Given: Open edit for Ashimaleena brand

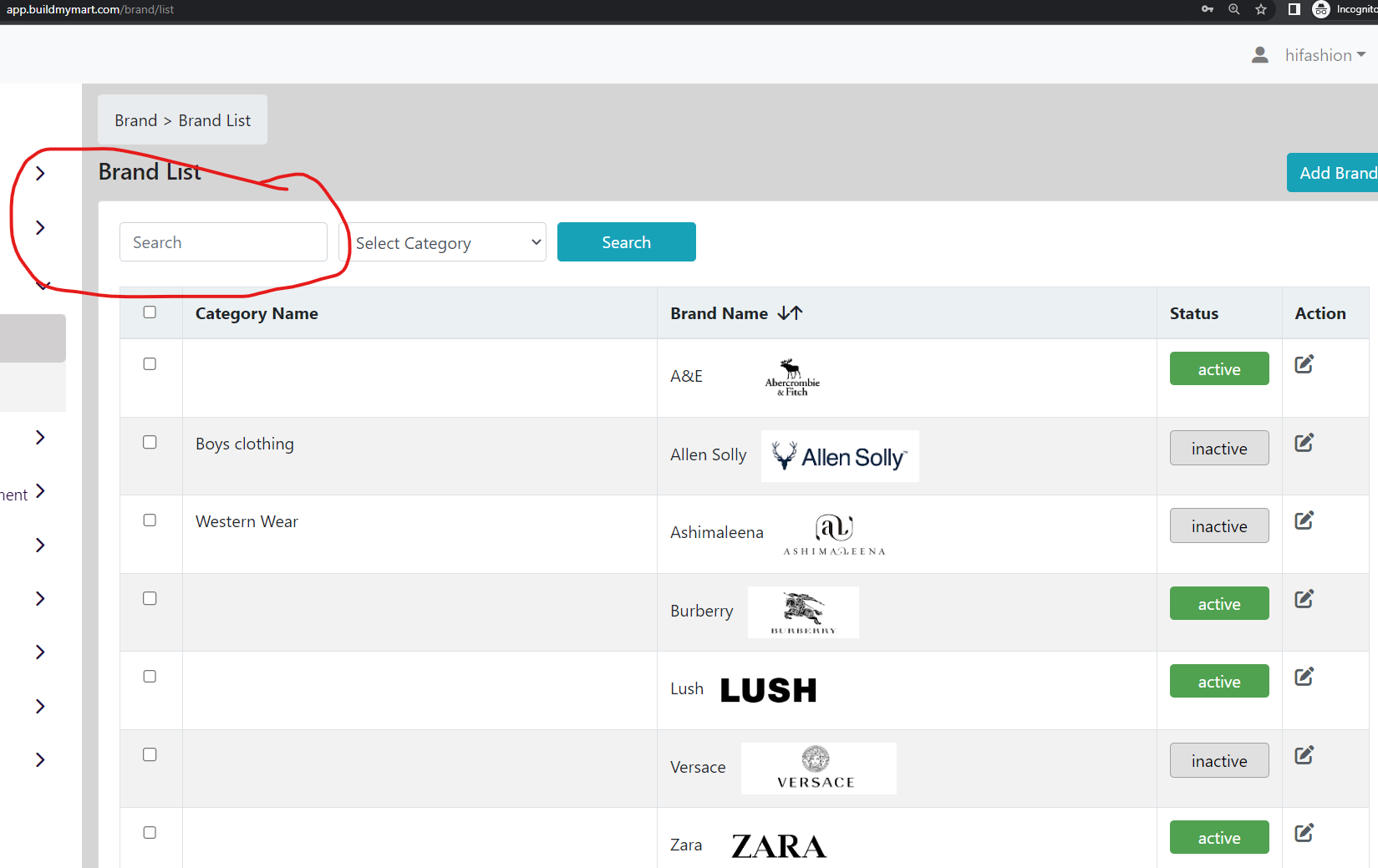Looking at the screenshot, I should 1304,520.
